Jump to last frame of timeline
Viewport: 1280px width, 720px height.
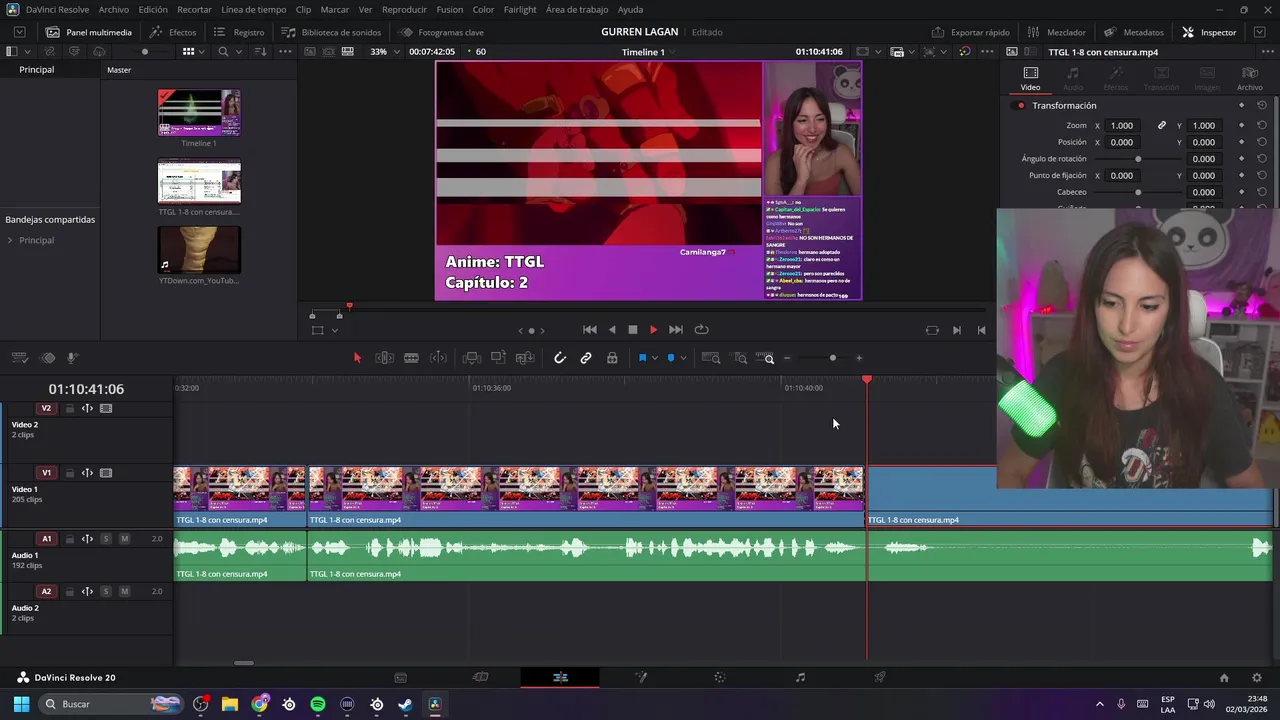676,330
